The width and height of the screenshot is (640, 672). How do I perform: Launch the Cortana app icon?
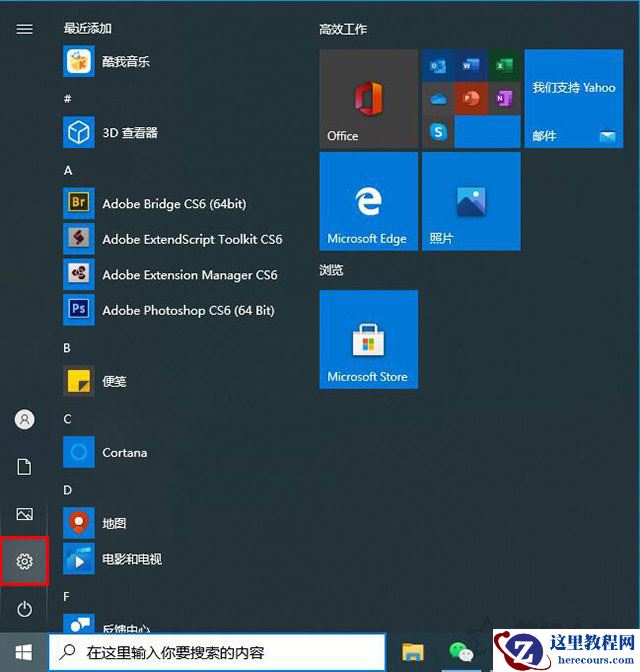coord(79,452)
